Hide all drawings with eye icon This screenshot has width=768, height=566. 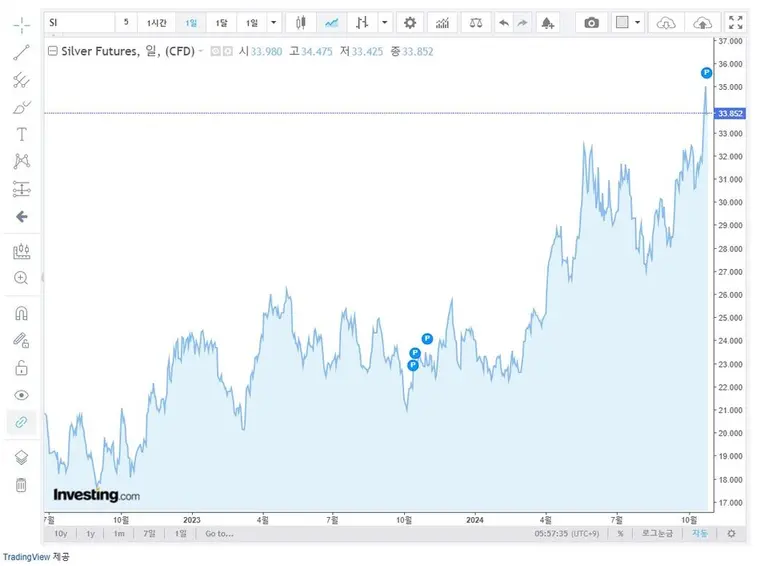click(21, 395)
